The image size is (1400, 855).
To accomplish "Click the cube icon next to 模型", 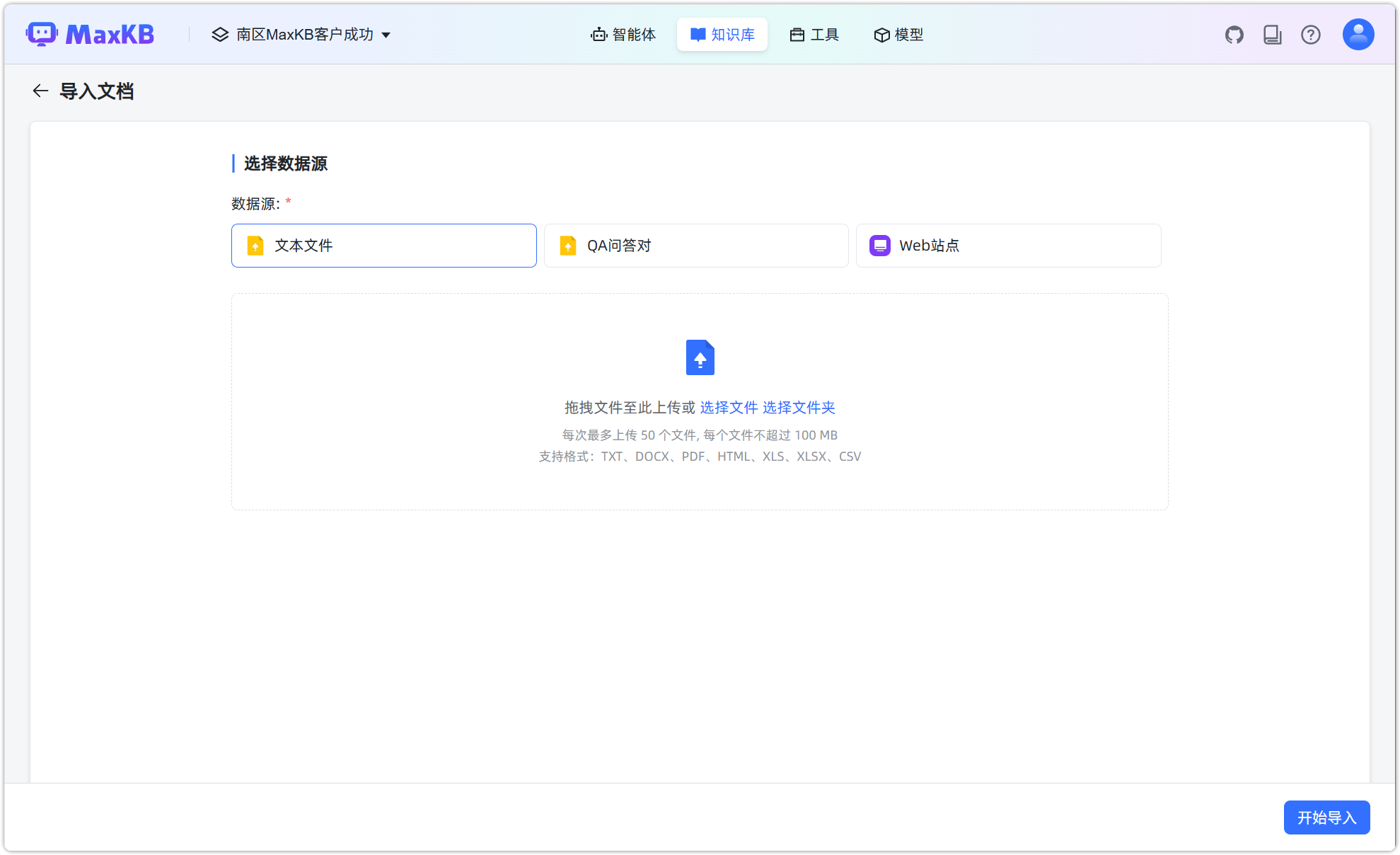I will tap(879, 34).
